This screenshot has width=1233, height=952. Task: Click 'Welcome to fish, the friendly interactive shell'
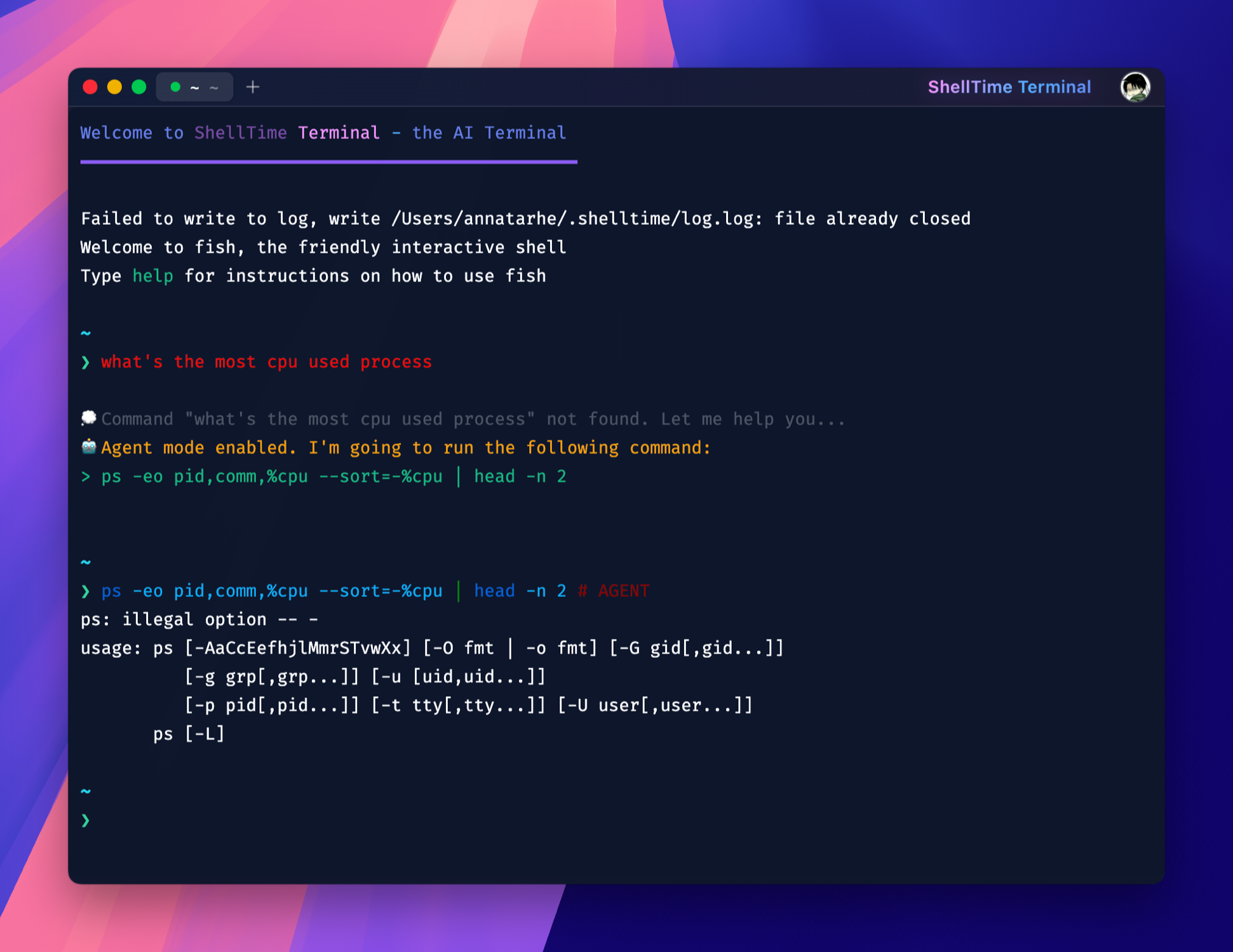[323, 248]
